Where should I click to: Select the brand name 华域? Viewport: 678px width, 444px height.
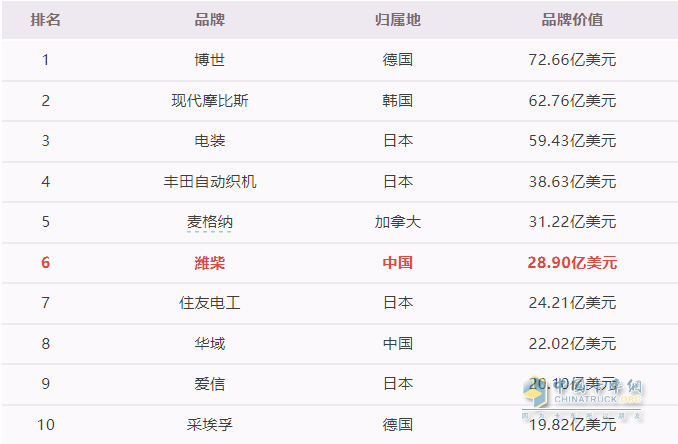pos(210,344)
